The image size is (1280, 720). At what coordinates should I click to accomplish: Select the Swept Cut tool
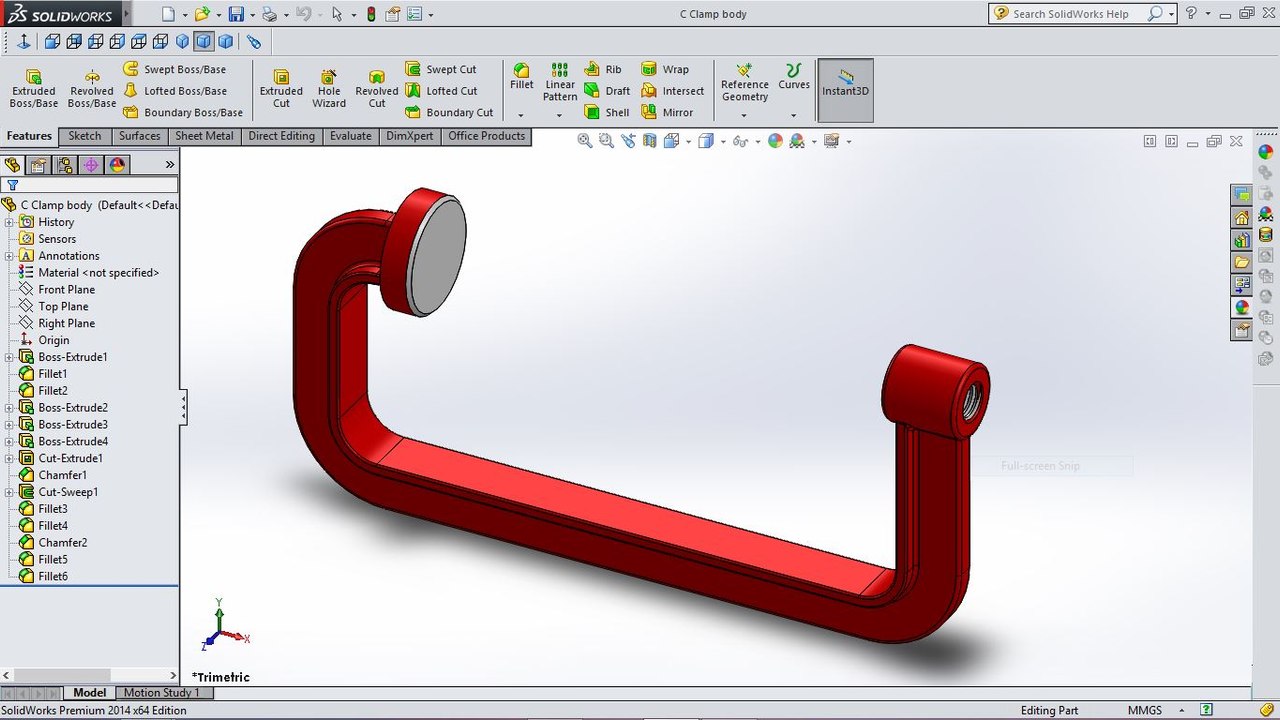pos(441,69)
